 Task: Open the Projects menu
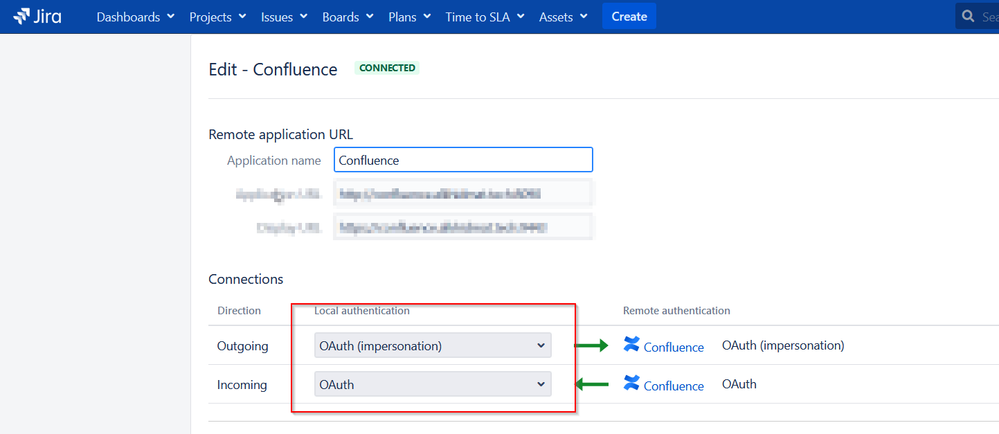(x=218, y=17)
